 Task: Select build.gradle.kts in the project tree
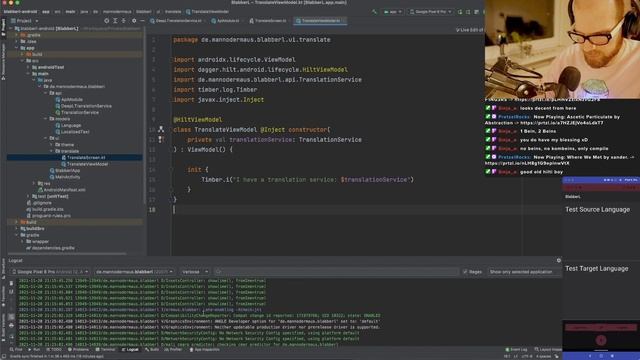(x=44, y=209)
